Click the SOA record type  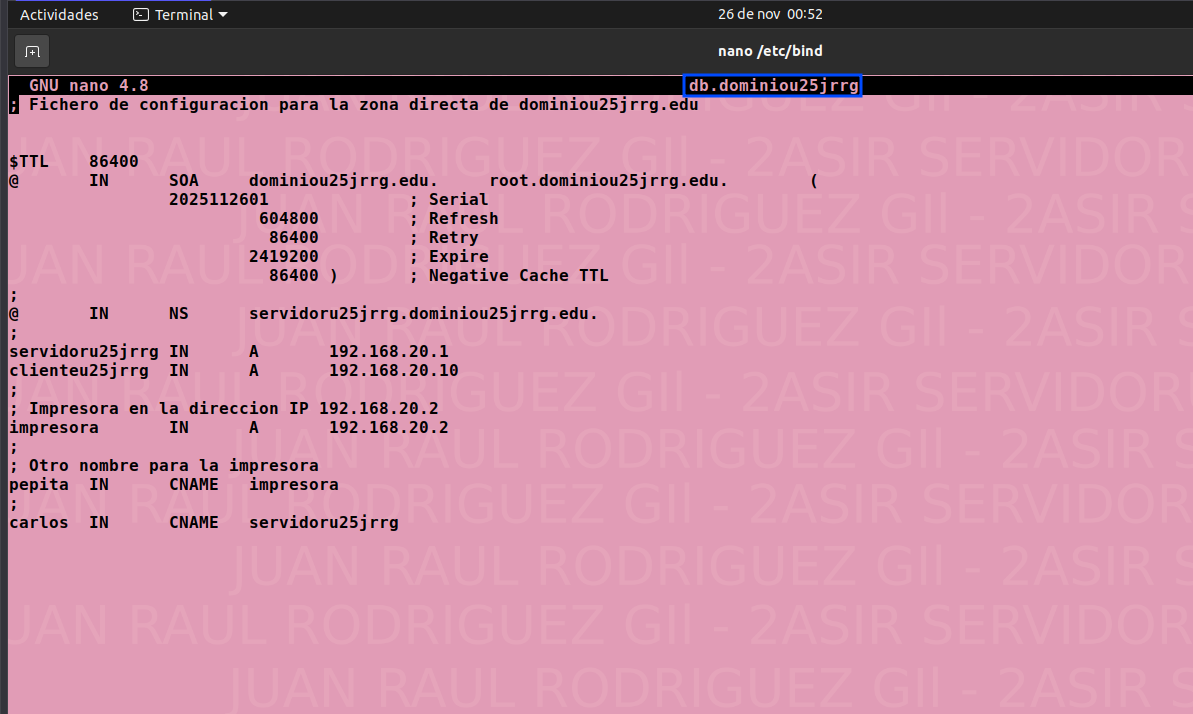click(183, 180)
